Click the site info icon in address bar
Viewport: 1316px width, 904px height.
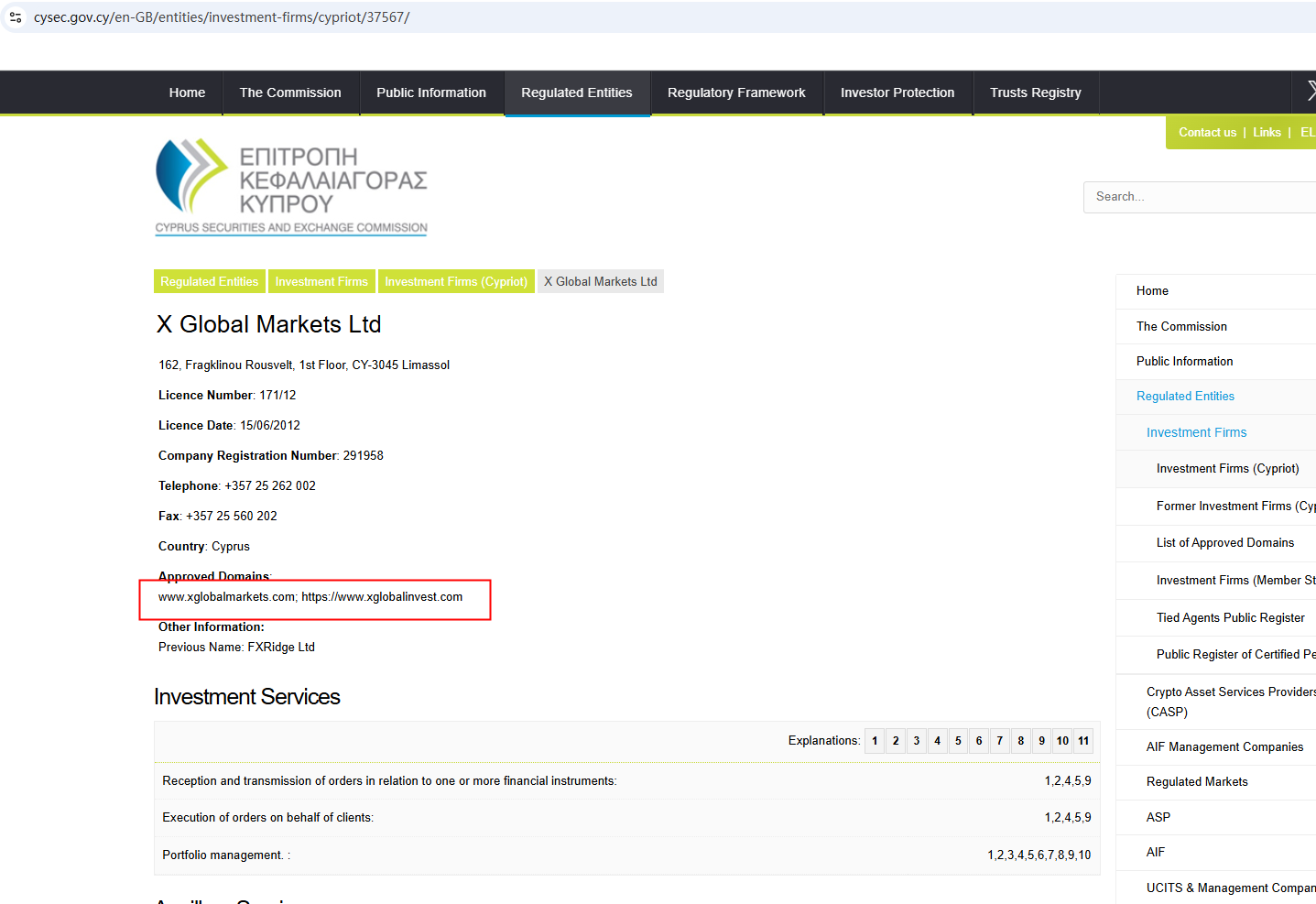(x=16, y=17)
